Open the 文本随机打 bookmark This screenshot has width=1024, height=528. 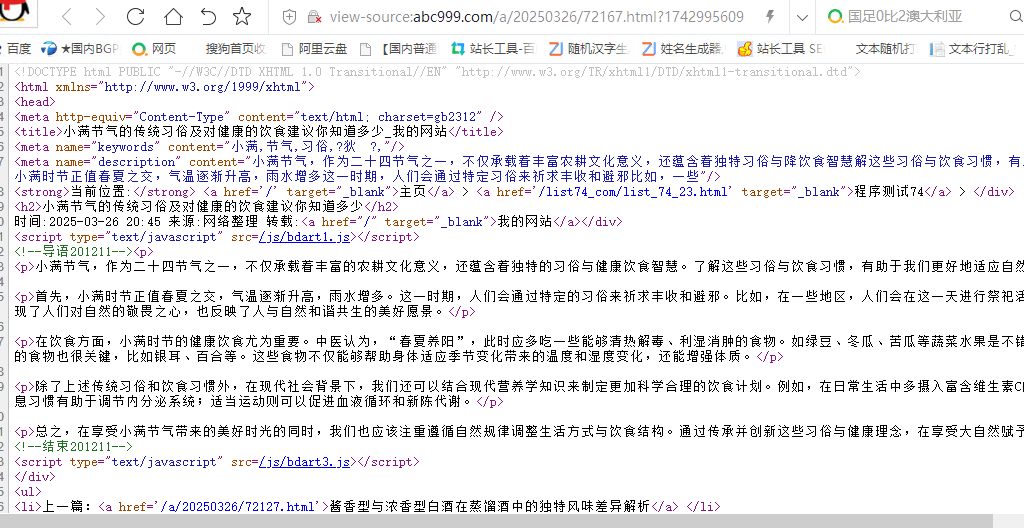coord(887,48)
